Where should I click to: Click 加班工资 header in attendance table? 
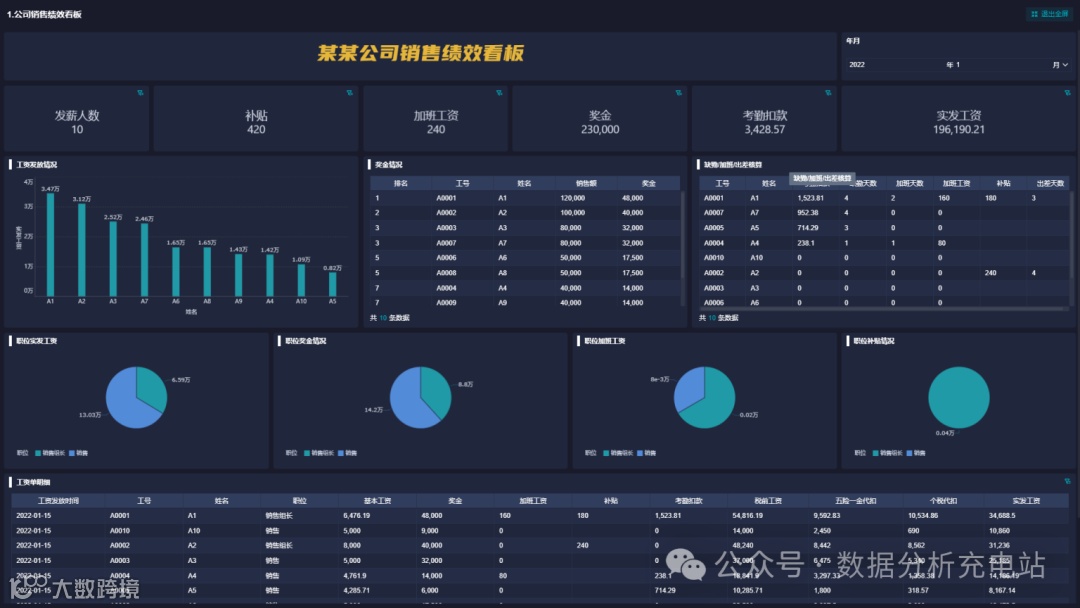coord(956,183)
